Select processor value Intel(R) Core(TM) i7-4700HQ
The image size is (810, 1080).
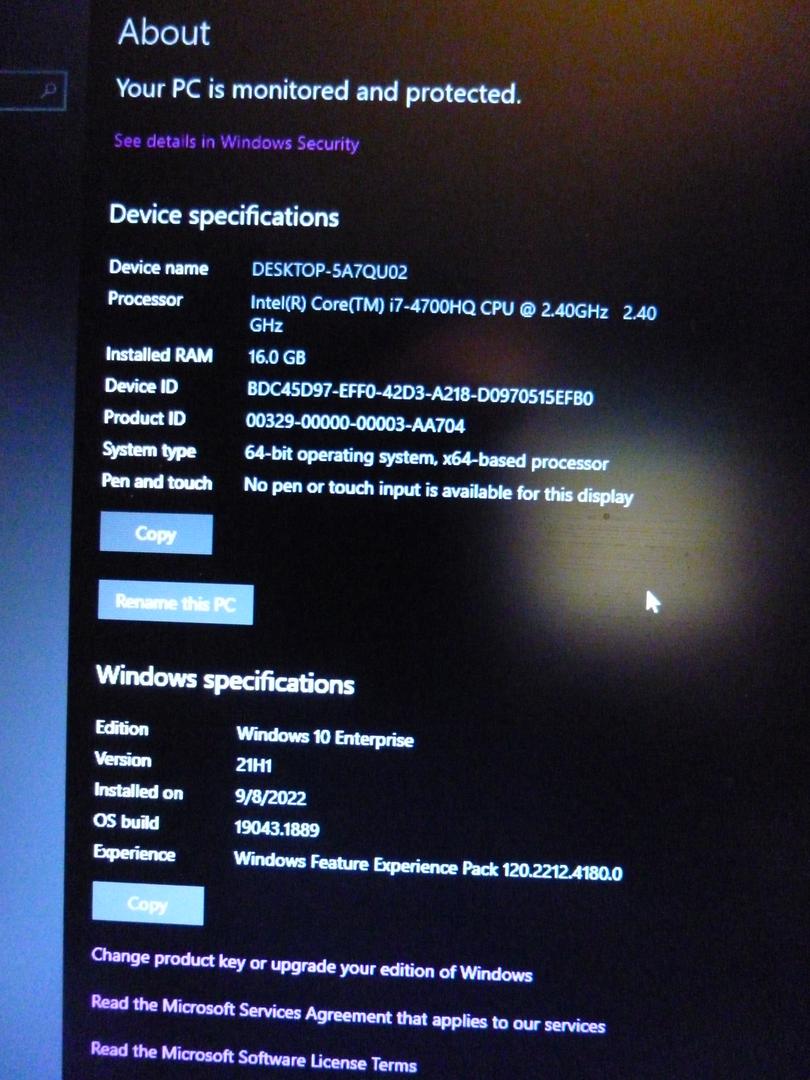pyautogui.click(x=453, y=315)
